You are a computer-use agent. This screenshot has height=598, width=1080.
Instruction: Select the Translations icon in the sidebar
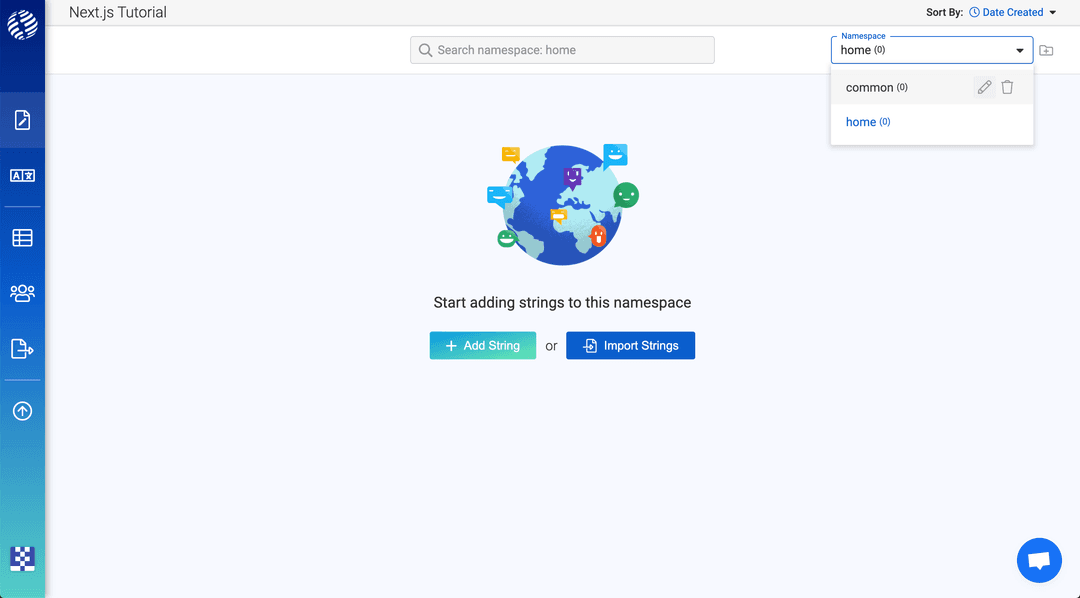[x=22, y=174]
